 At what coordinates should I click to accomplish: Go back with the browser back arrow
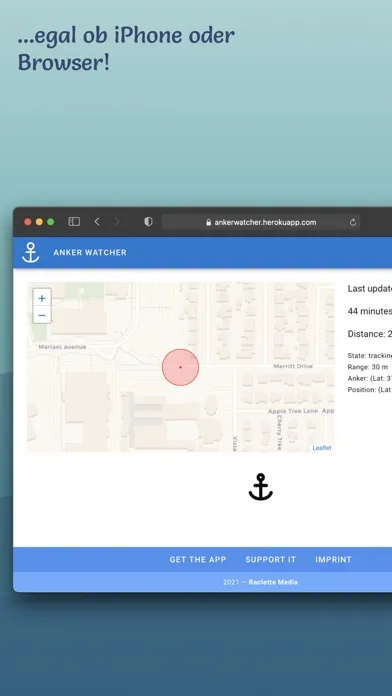point(97,221)
